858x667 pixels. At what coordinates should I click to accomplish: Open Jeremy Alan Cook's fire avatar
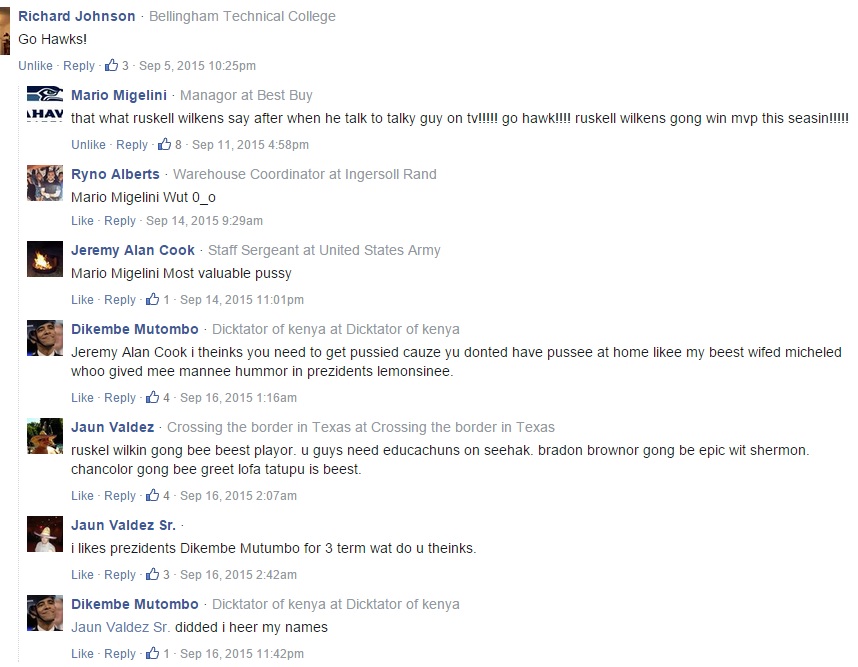[x=45, y=259]
